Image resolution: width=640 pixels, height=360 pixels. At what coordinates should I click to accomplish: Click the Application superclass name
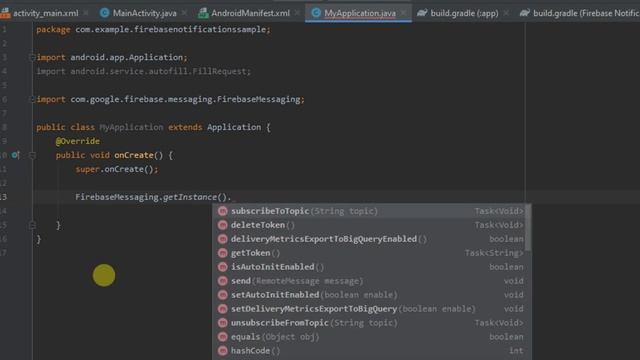point(234,127)
